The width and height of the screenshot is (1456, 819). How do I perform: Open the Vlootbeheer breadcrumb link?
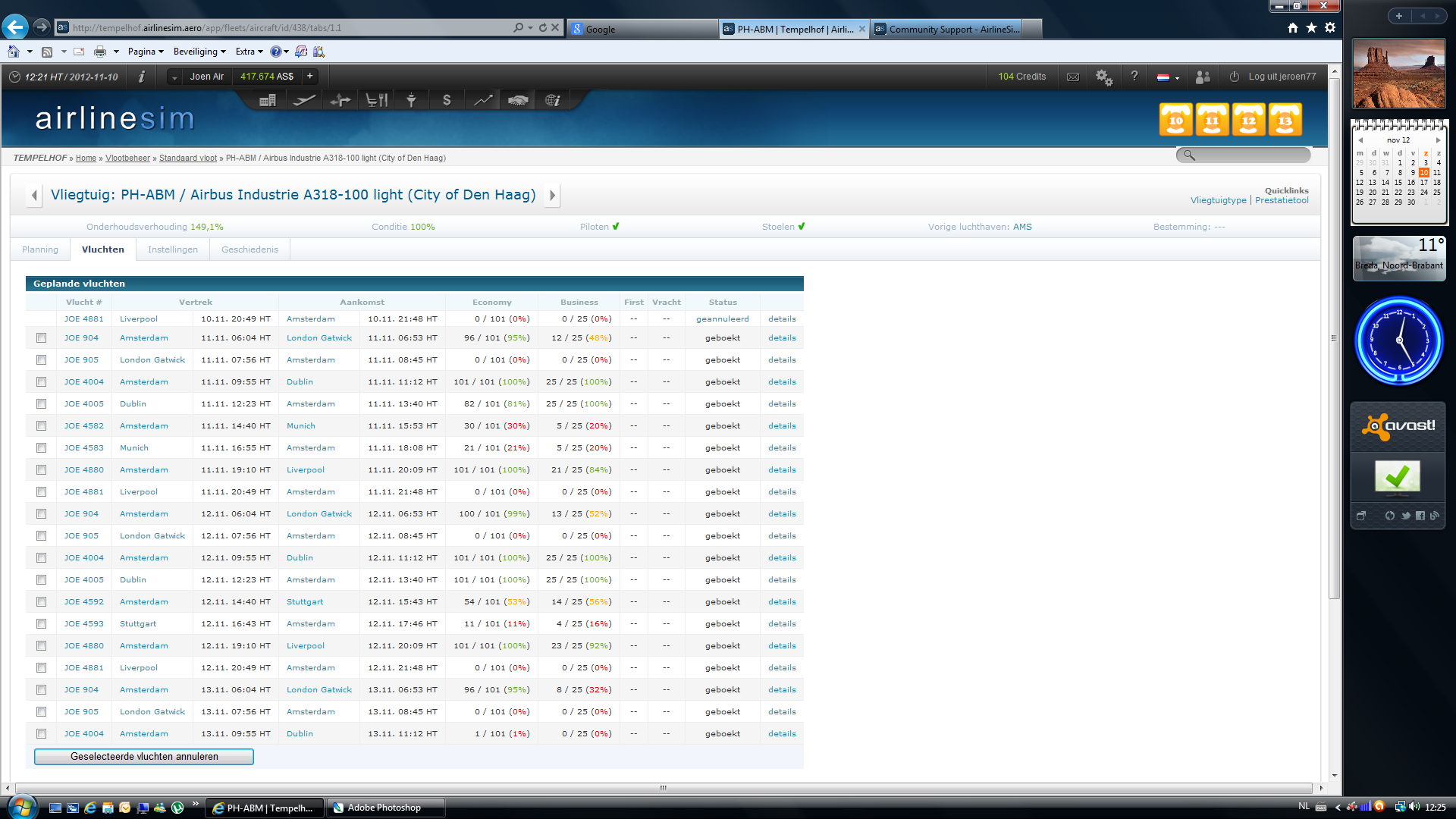point(127,158)
